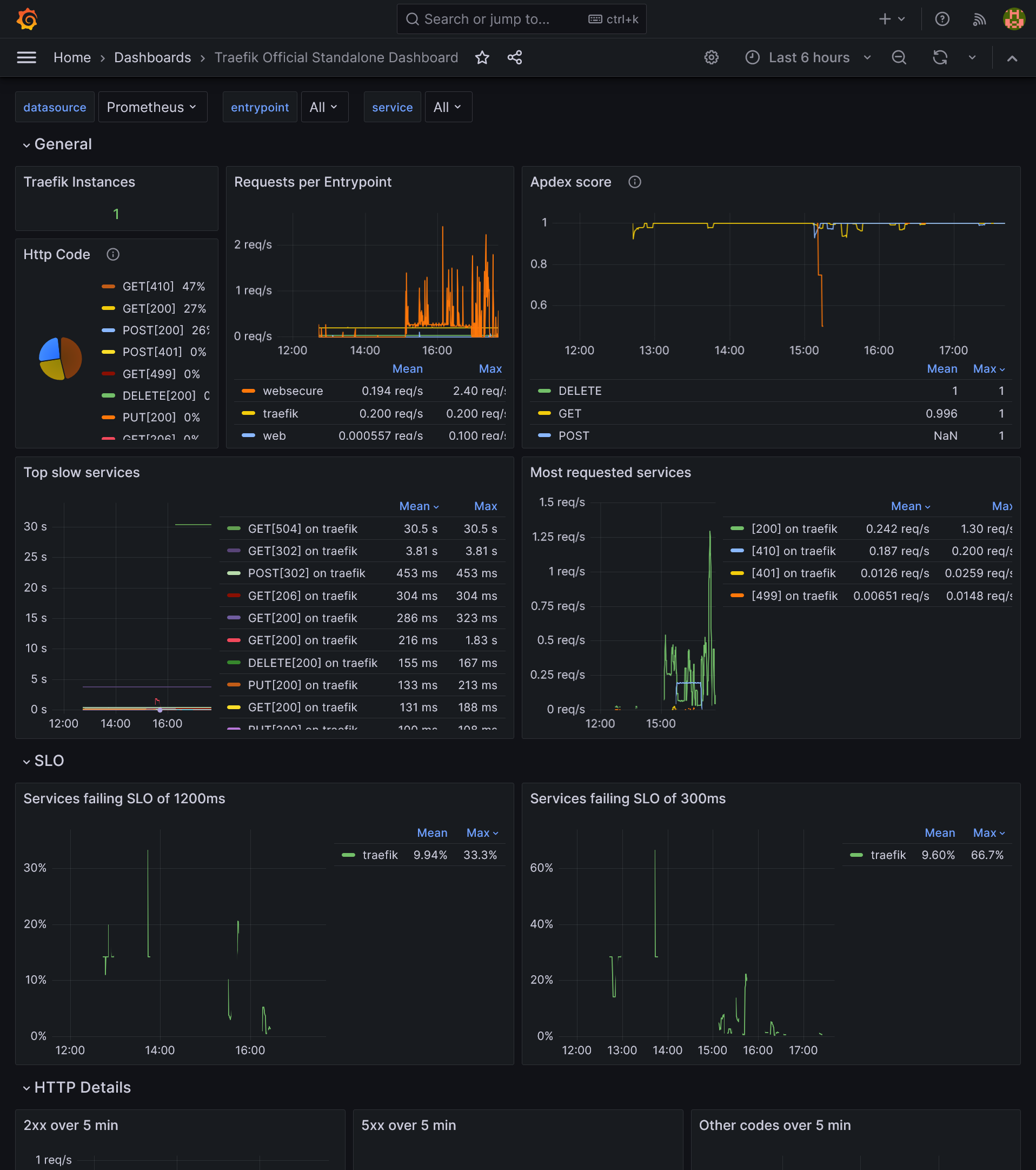This screenshot has width=1036, height=1170.
Task: Click DELETE[200] on traefik legend row
Action: coord(362,663)
